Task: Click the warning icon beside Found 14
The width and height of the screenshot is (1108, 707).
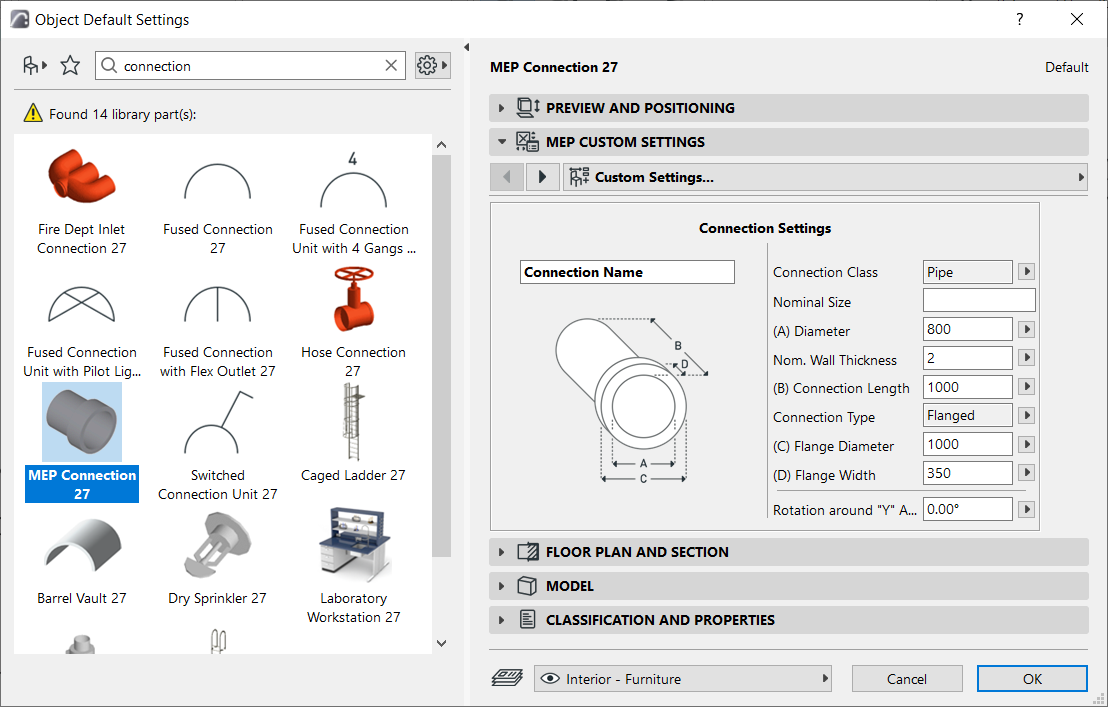Action: tap(33, 113)
